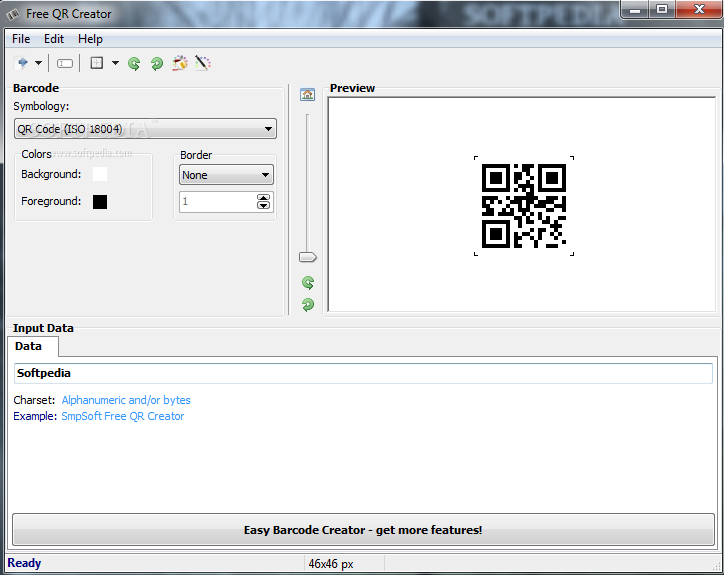This screenshot has height=575, width=724.
Task: Maximize the Free QR Creator window
Action: (x=662, y=9)
